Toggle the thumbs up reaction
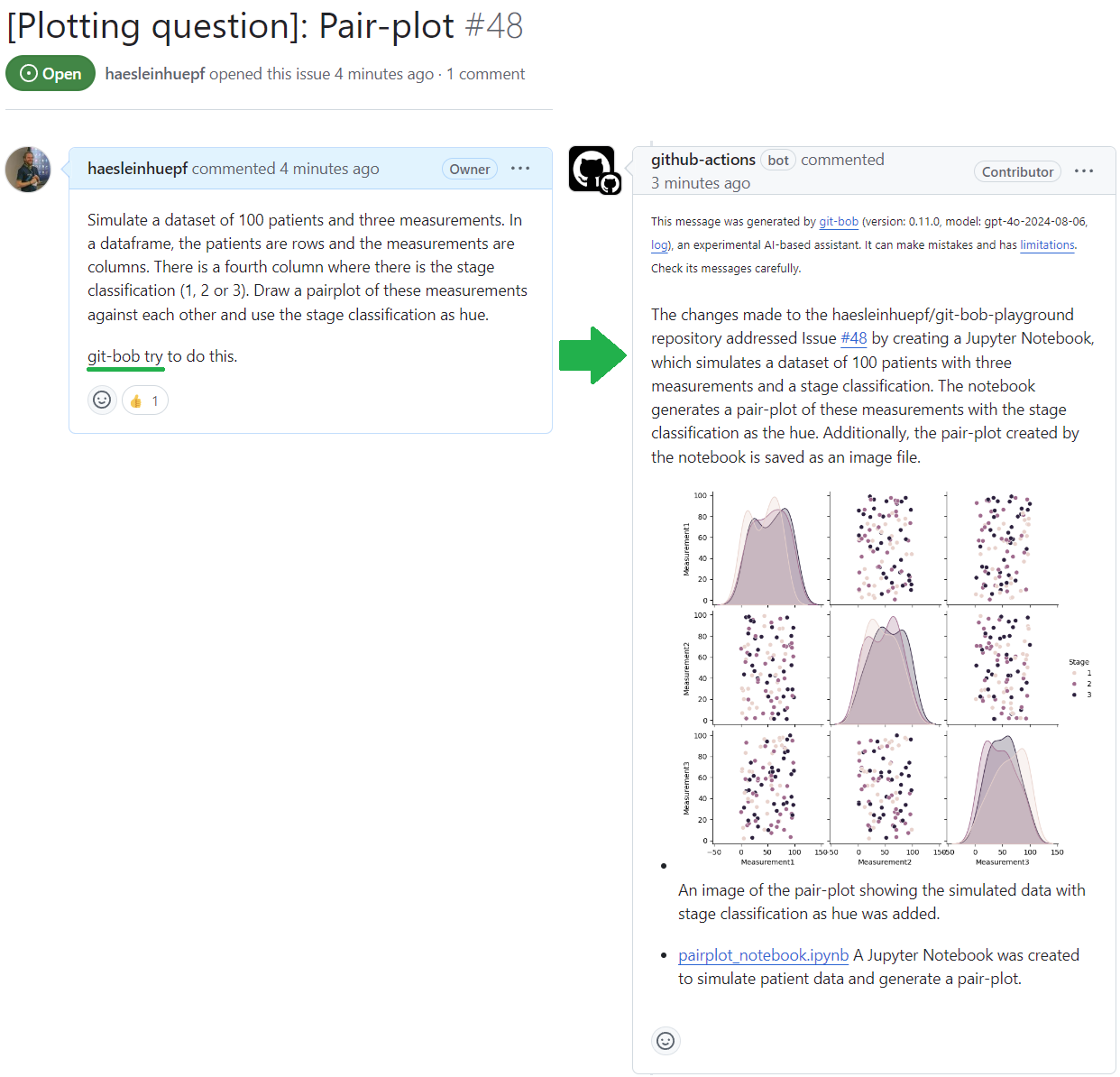This screenshot has width=1120, height=1077. pos(145,400)
